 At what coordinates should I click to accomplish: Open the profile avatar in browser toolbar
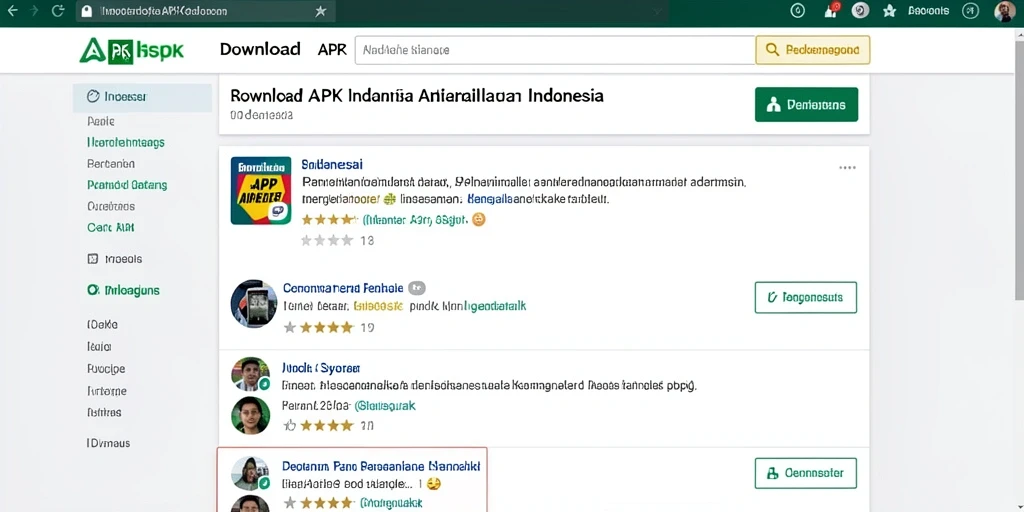(1005, 11)
